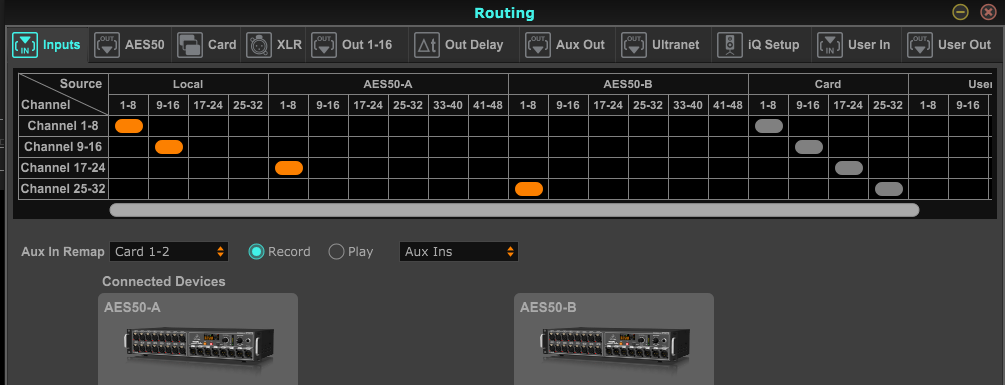
Task: Route Channel 1-8 to AES50-A 1-8
Action: tap(288, 126)
